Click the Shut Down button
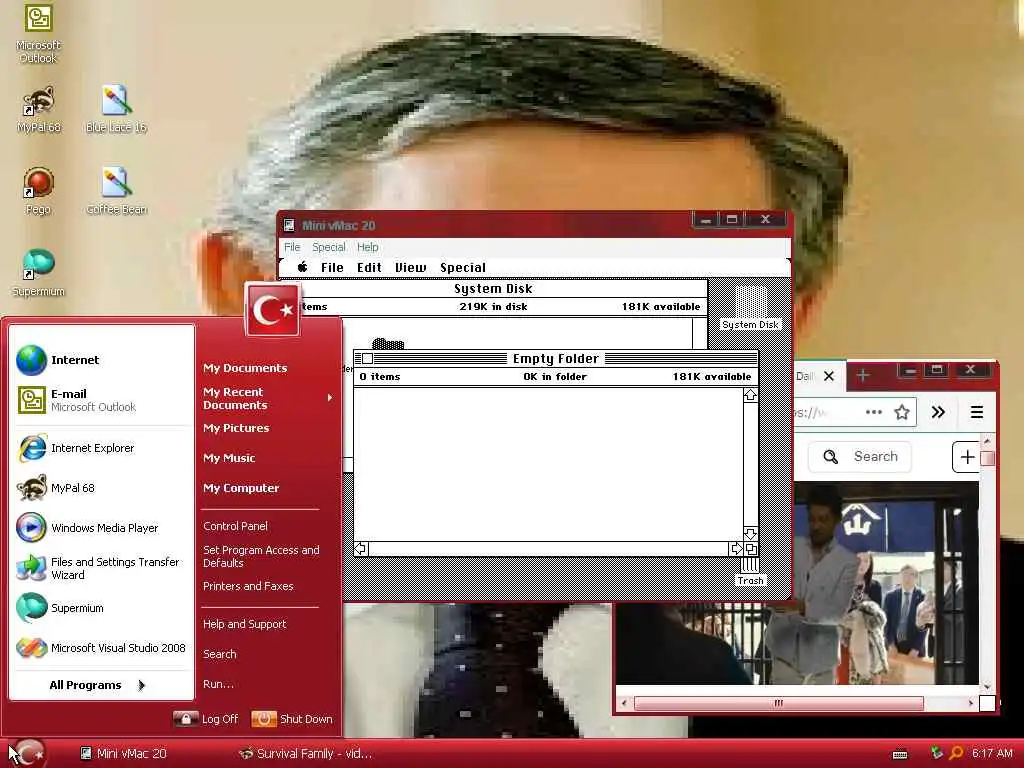The image size is (1024, 768). coord(292,719)
